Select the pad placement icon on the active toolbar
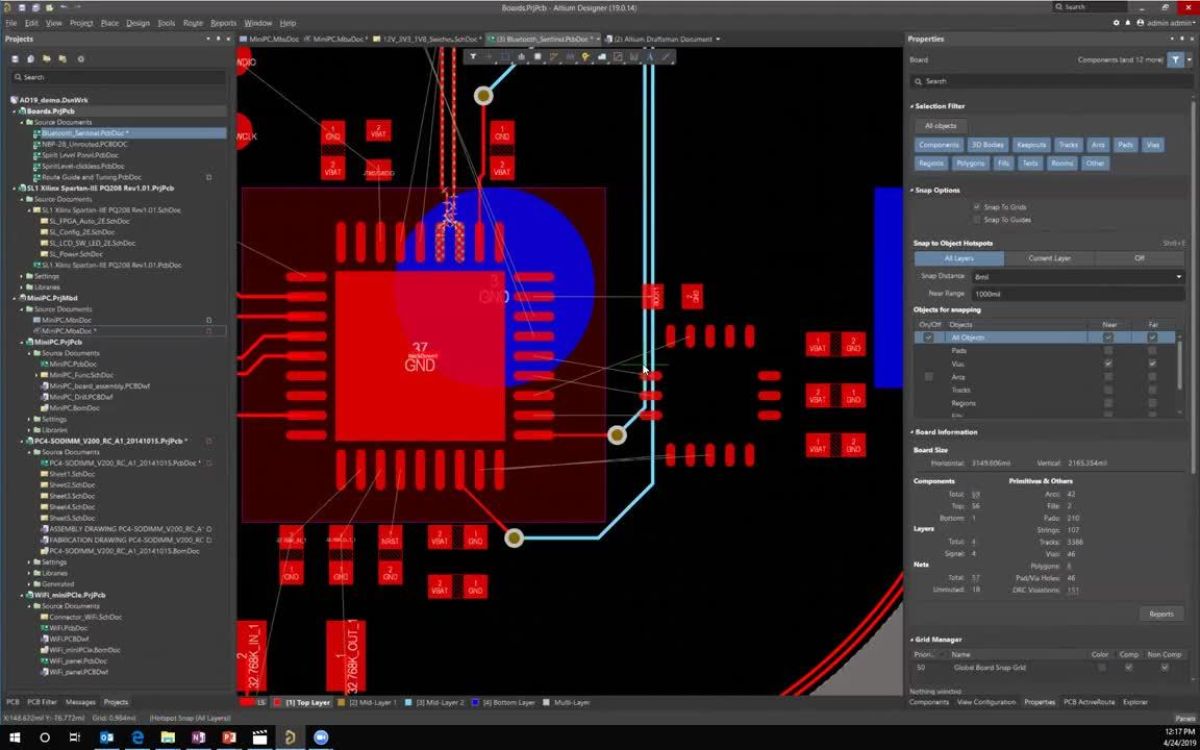This screenshot has width=1200, height=750. 520,57
